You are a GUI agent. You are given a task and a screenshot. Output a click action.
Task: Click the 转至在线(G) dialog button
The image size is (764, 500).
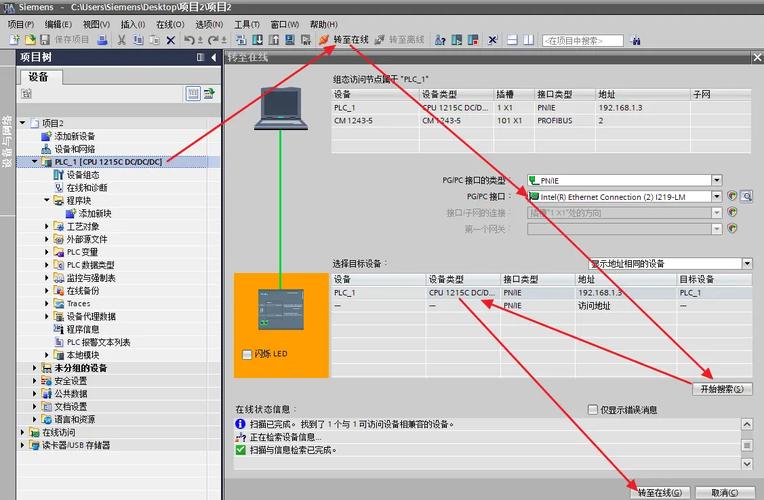pos(660,493)
